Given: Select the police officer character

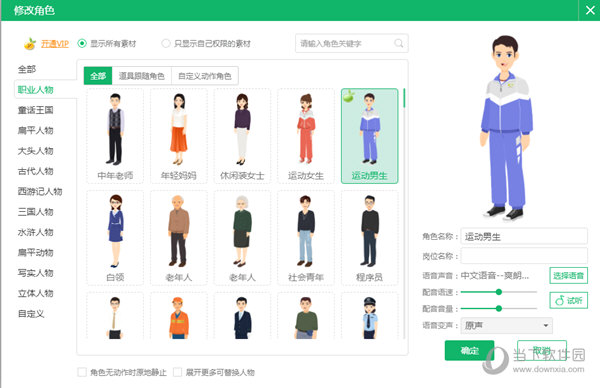Looking at the screenshot, I should click(369, 316).
